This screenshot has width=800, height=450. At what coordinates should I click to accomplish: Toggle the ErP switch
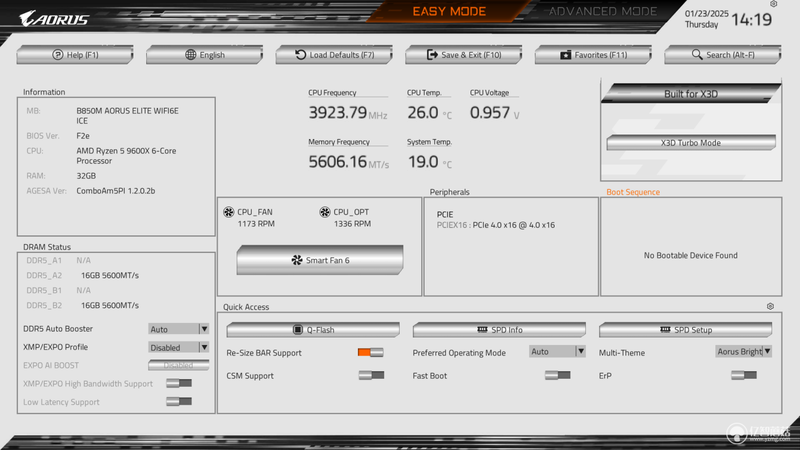pyautogui.click(x=743, y=376)
